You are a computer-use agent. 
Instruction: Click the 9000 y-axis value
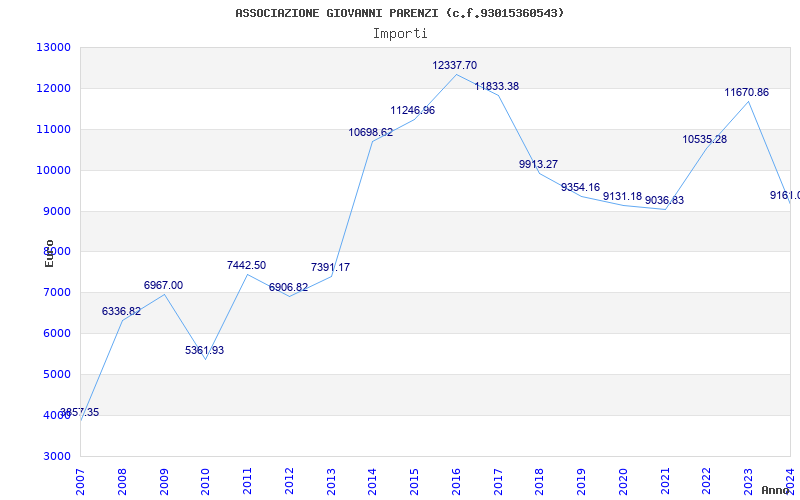[x=56, y=211]
